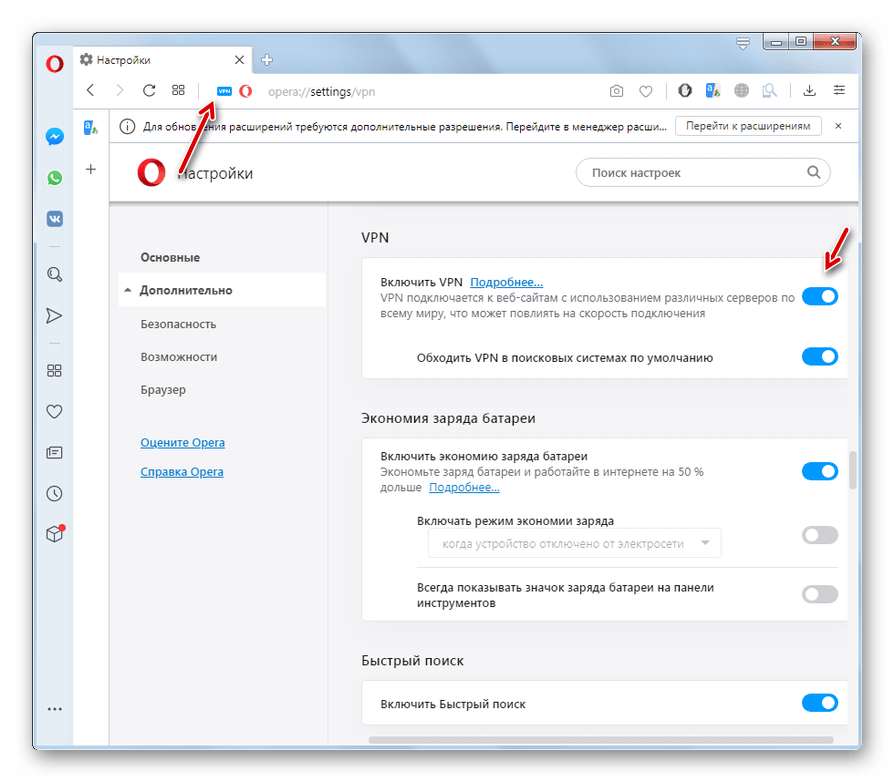Reload the current page
The image size is (895, 783).
pyautogui.click(x=149, y=90)
